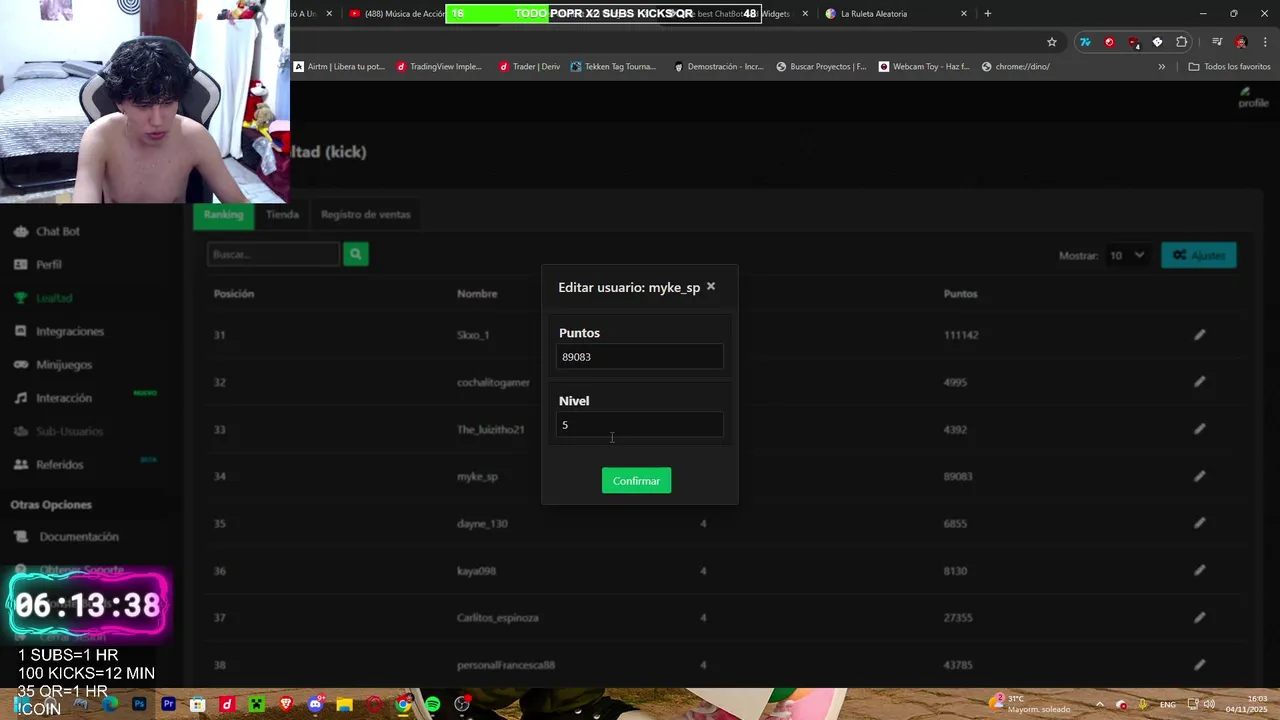Switch to the Ranking tab

(x=224, y=215)
